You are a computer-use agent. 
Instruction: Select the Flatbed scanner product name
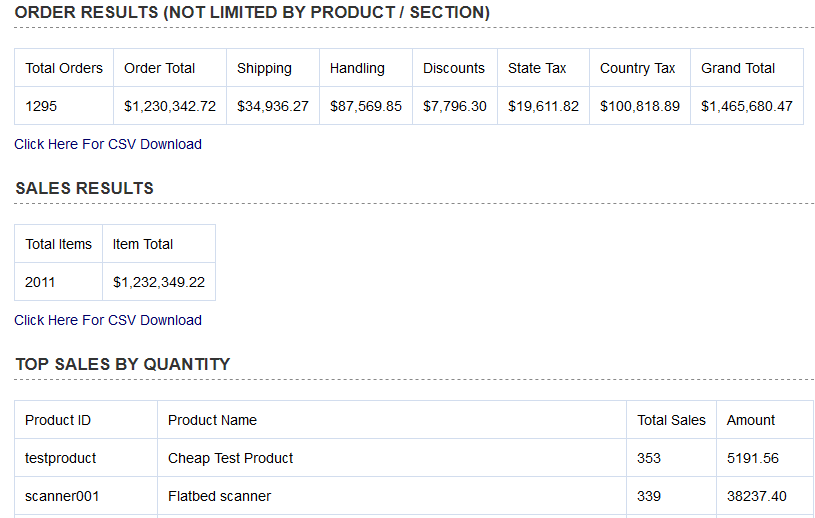click(x=219, y=496)
